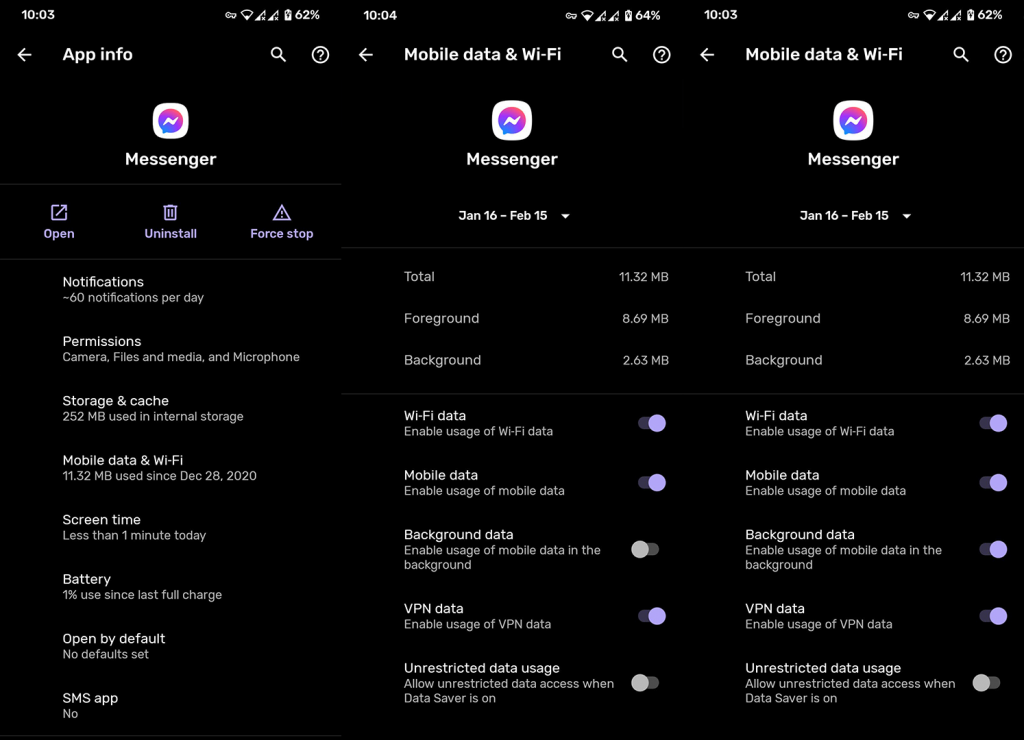Tap Wi-Fi status icon on left status bar
The width and height of the screenshot is (1024, 740).
click(246, 15)
